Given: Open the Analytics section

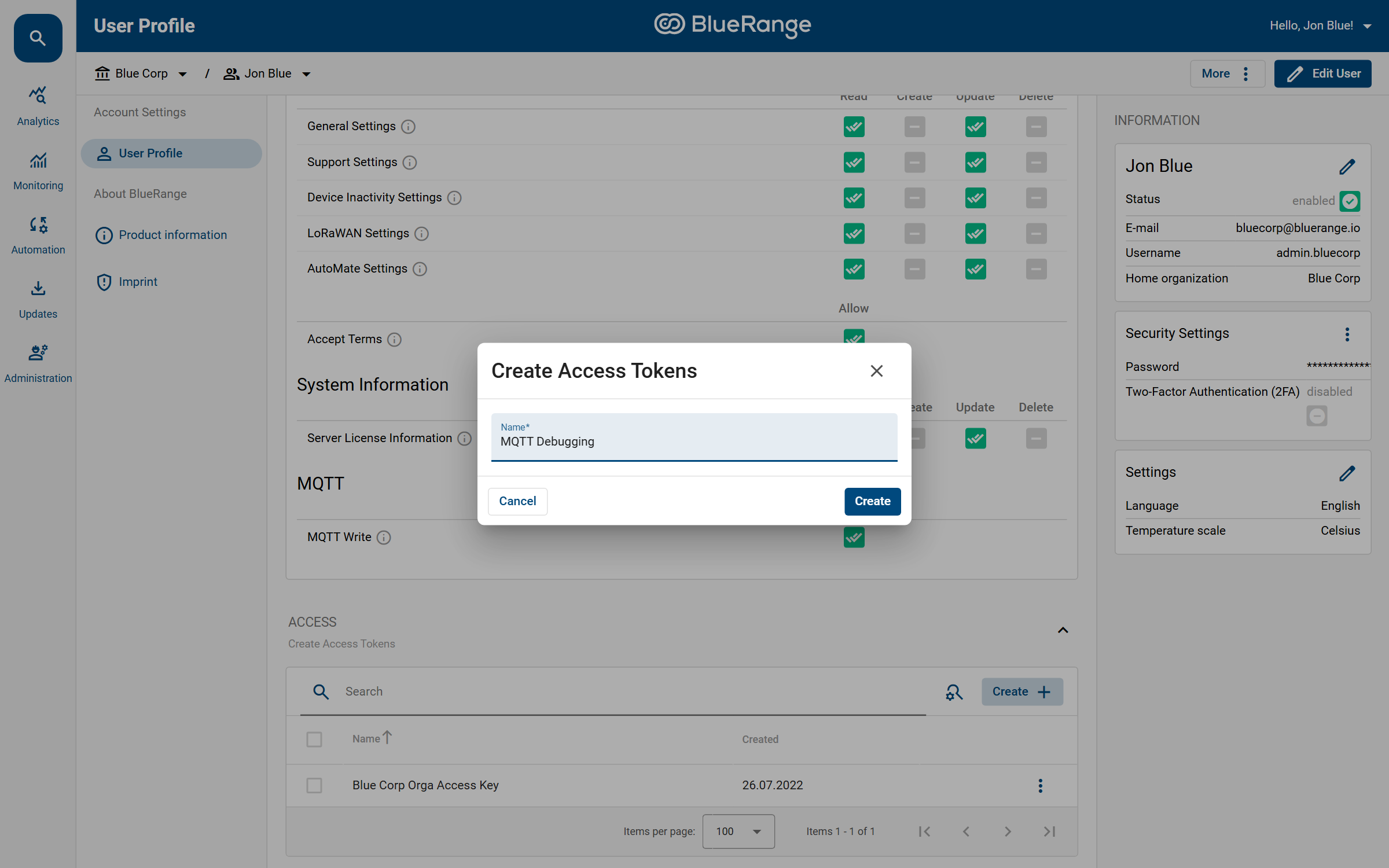Looking at the screenshot, I should (x=38, y=106).
